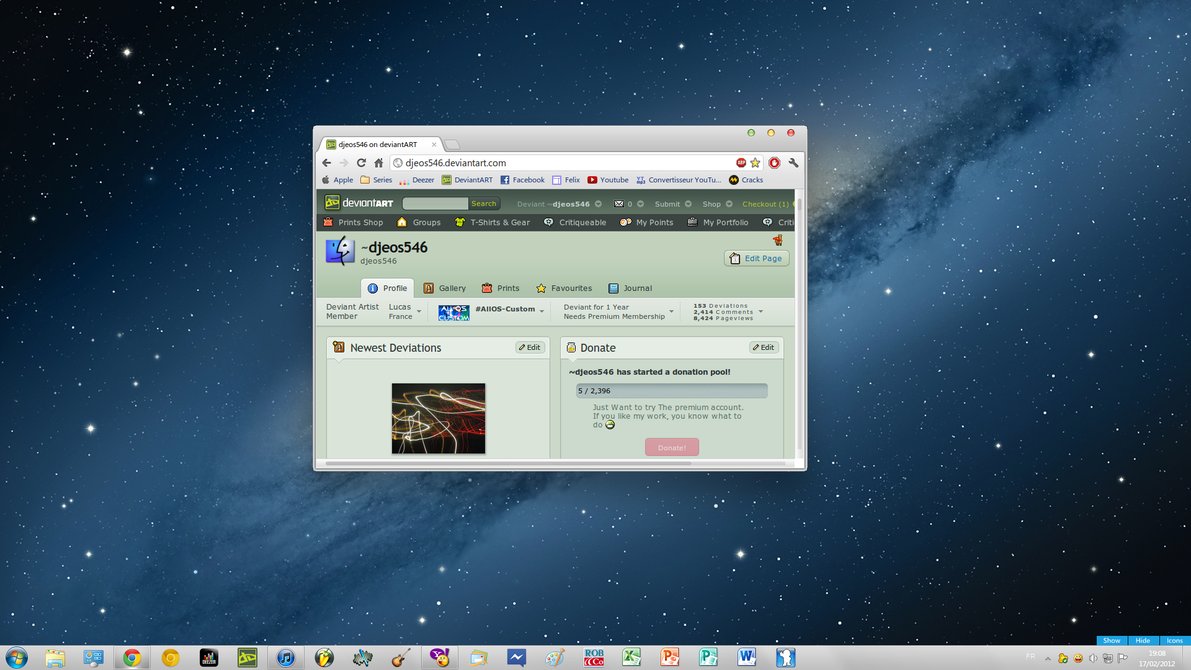Click the Finder avatar beside ~djeos546

pos(340,251)
